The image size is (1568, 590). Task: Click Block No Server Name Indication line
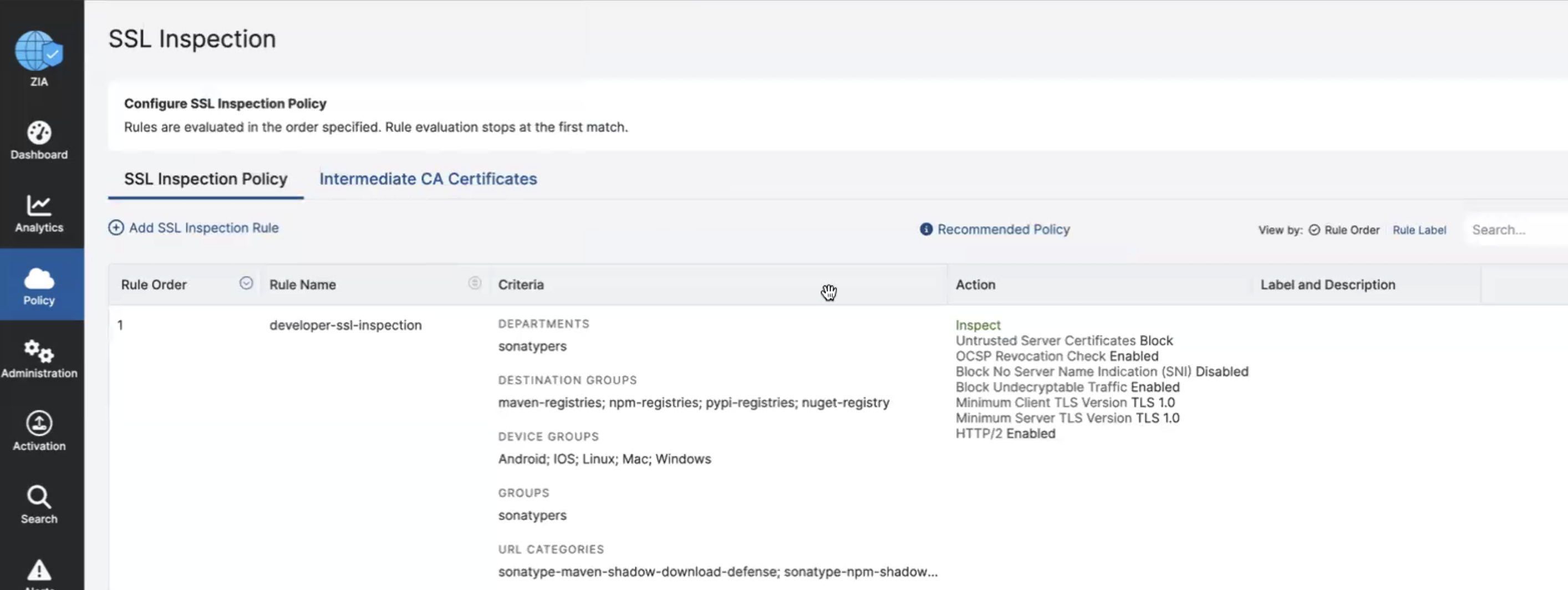tap(1102, 372)
